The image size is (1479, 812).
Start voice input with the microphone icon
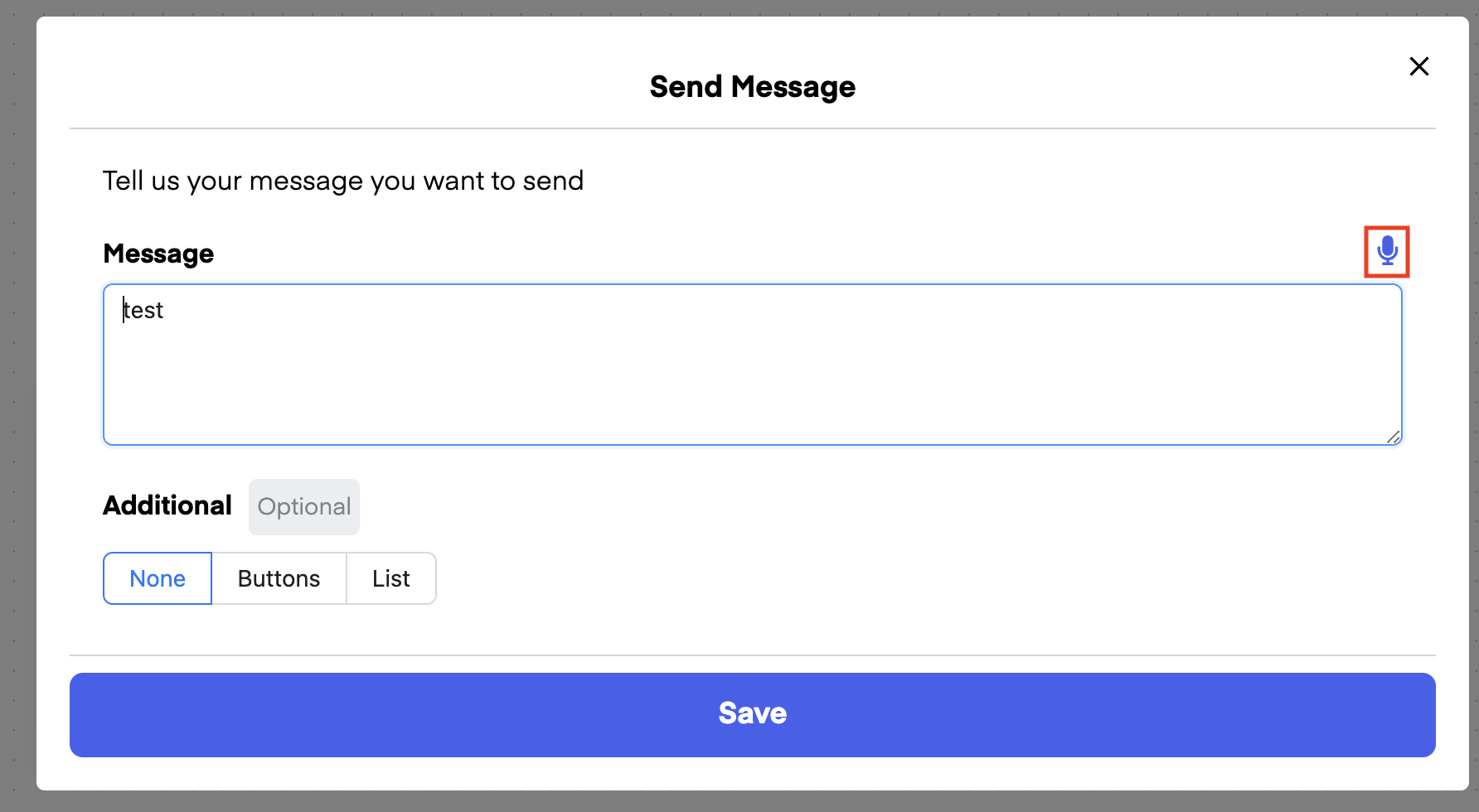tap(1387, 251)
